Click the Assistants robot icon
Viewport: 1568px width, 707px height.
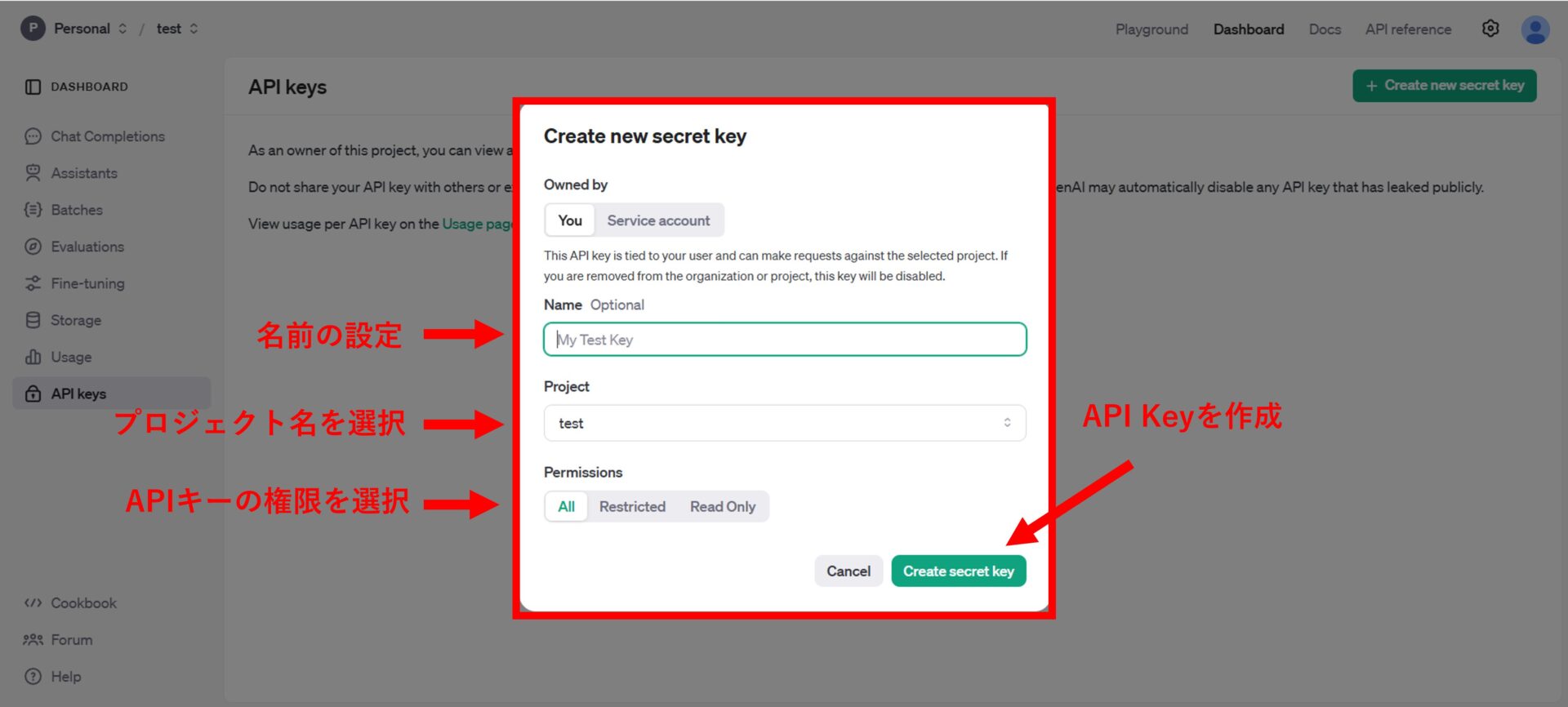tap(33, 173)
